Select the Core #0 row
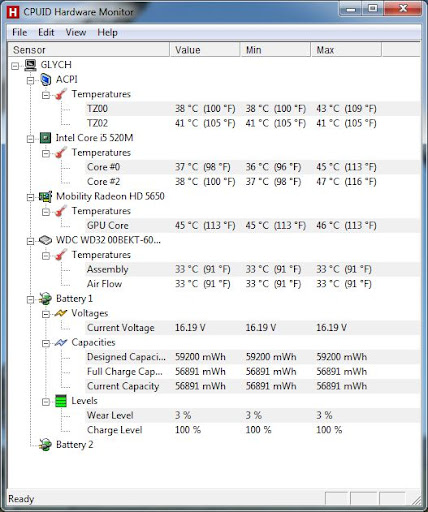Viewport: 428px width, 512px height. click(x=252, y=167)
